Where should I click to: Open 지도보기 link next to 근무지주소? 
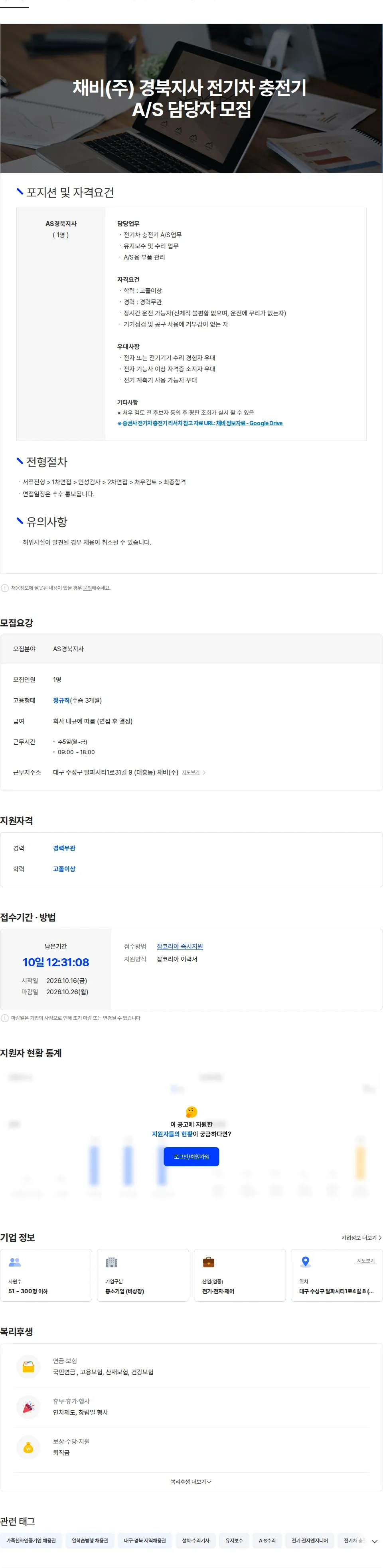pyautogui.click(x=190, y=773)
